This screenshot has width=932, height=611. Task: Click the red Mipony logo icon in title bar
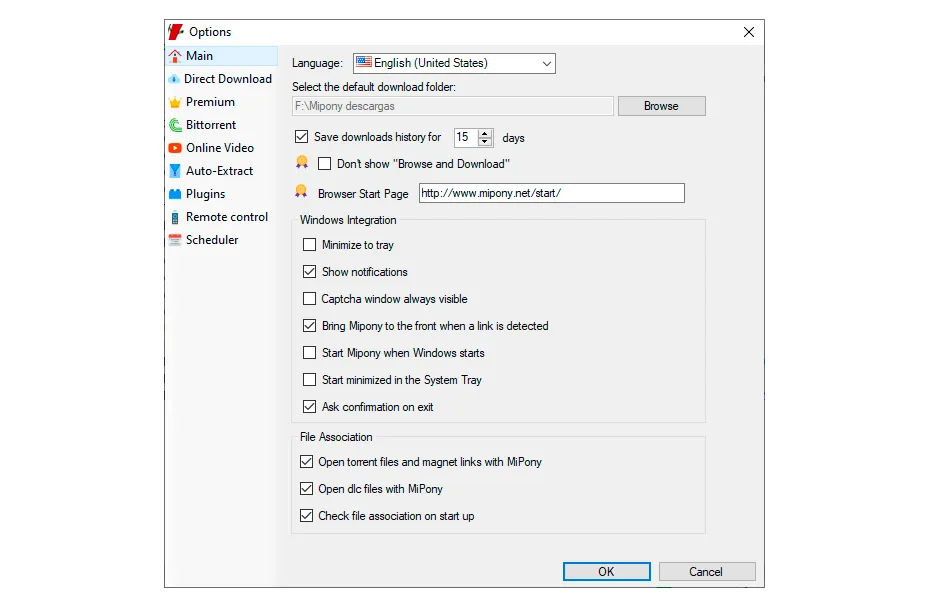[175, 32]
